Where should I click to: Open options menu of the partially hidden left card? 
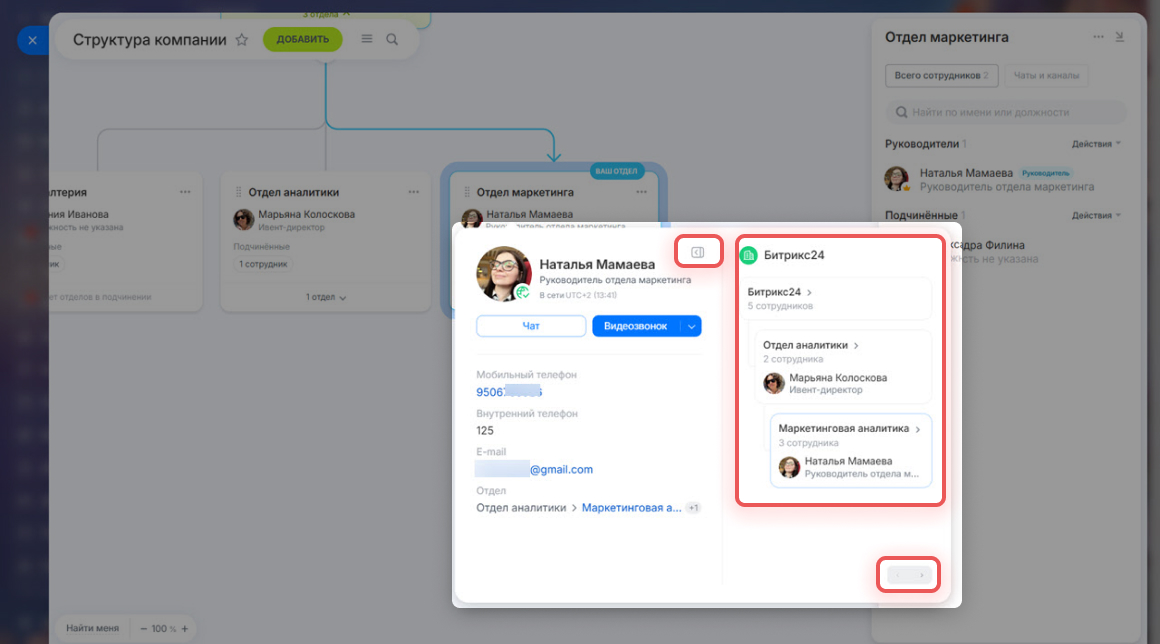click(185, 192)
